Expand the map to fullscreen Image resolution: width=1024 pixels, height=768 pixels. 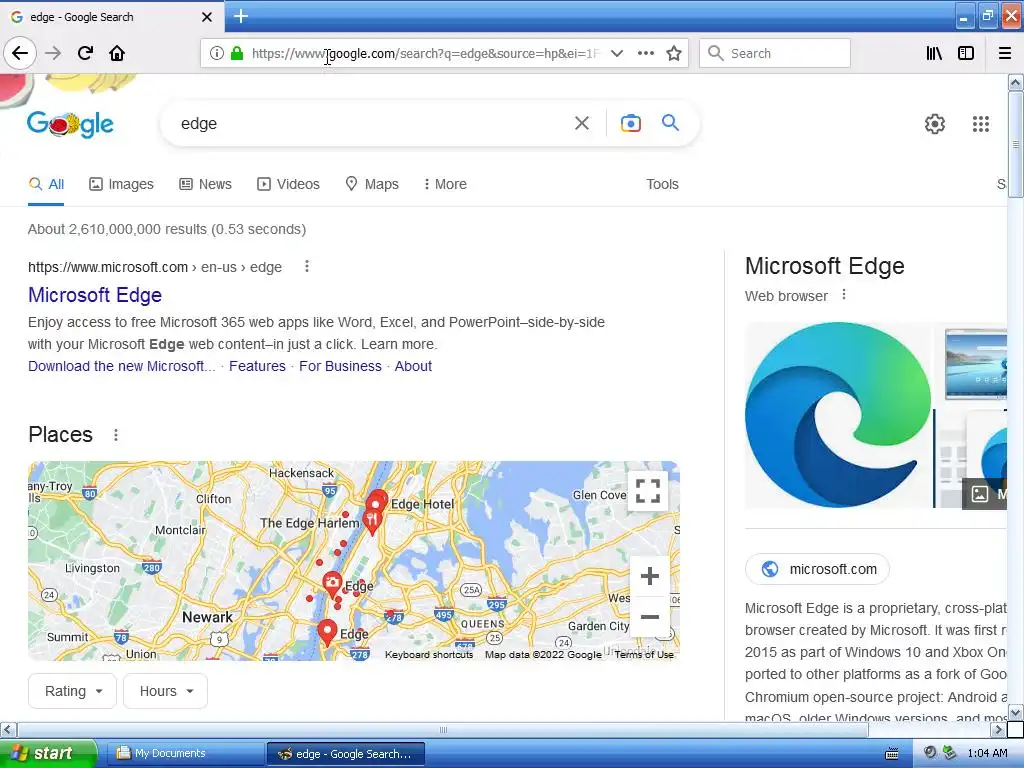[x=648, y=490]
